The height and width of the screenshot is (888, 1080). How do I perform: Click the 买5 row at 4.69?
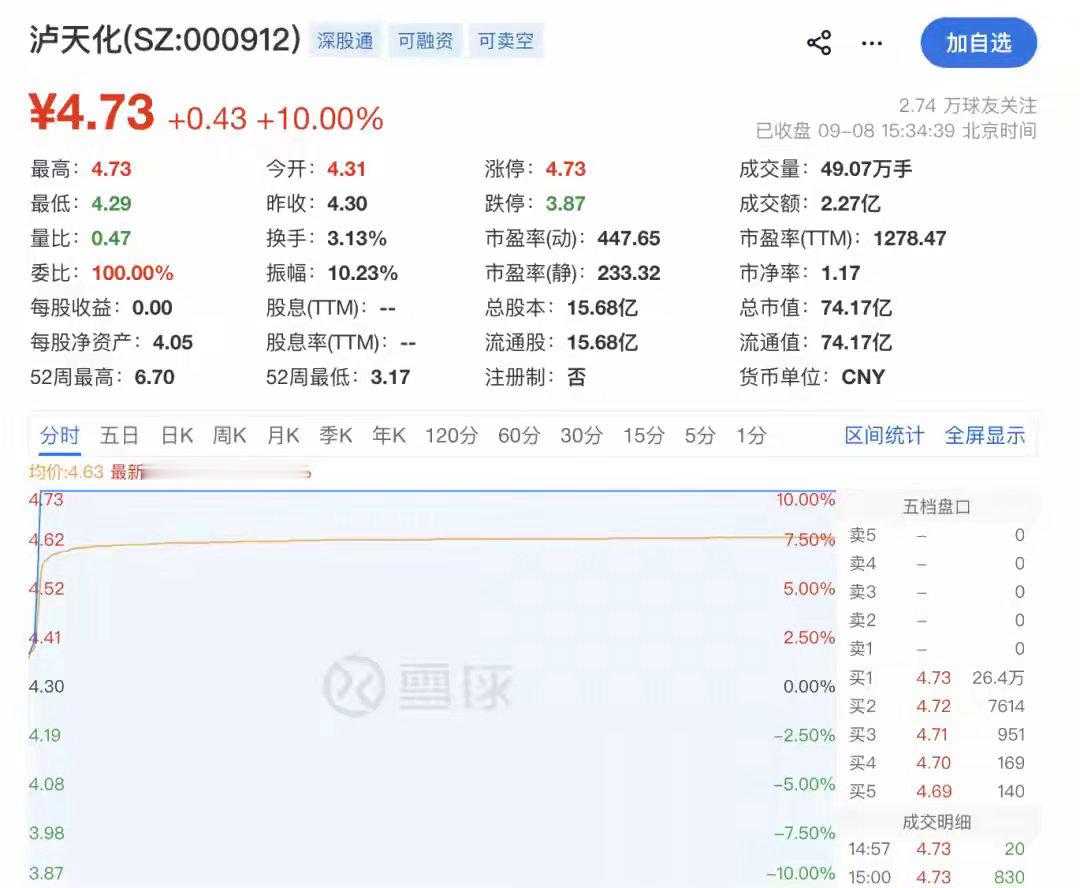coord(937,791)
